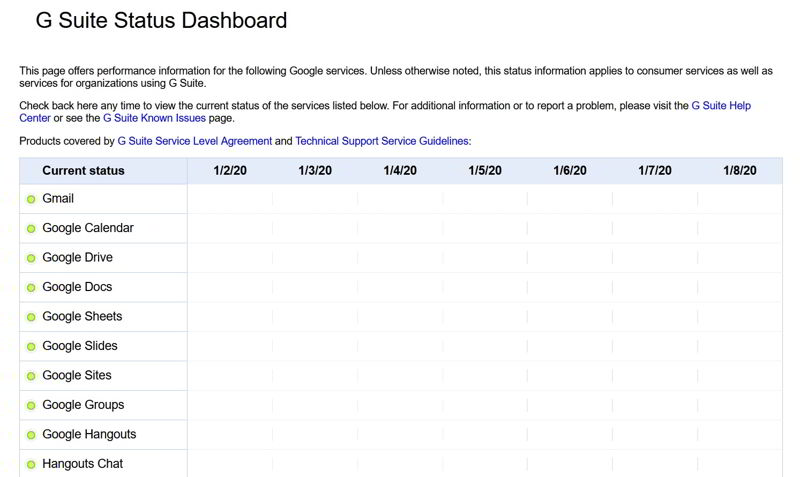Open G Suite Service Level Agreement link
This screenshot has height=477, width=800.
pos(194,141)
